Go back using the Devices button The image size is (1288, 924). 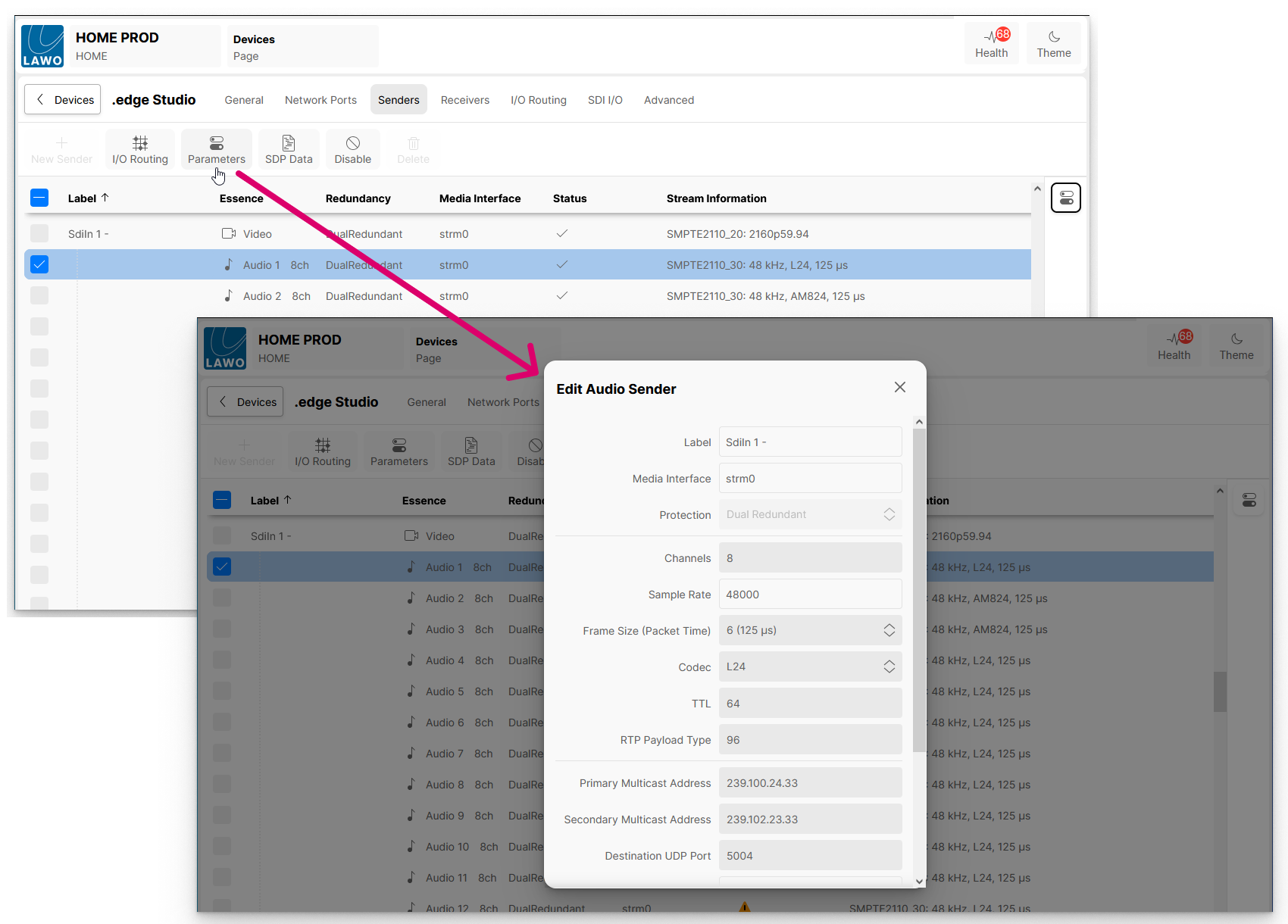point(63,100)
